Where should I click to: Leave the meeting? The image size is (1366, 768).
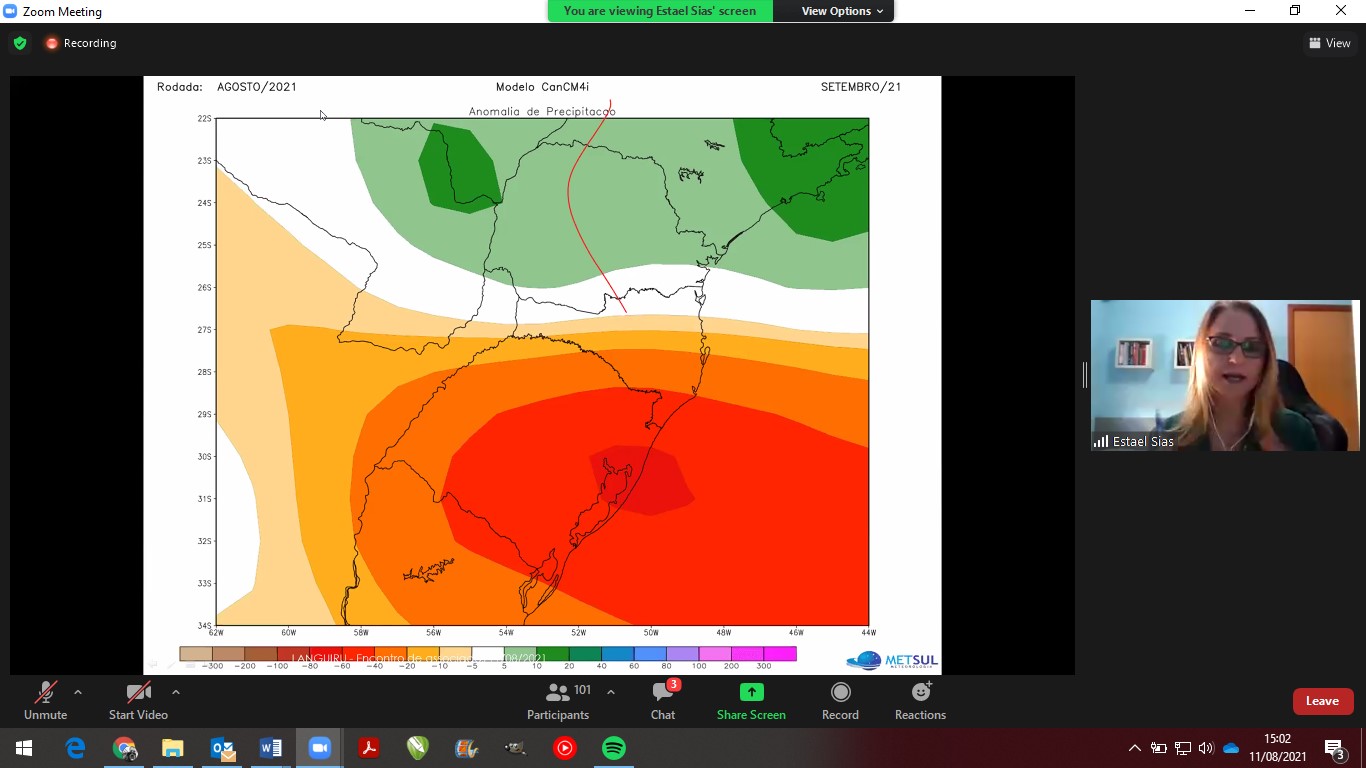pyautogui.click(x=1322, y=701)
